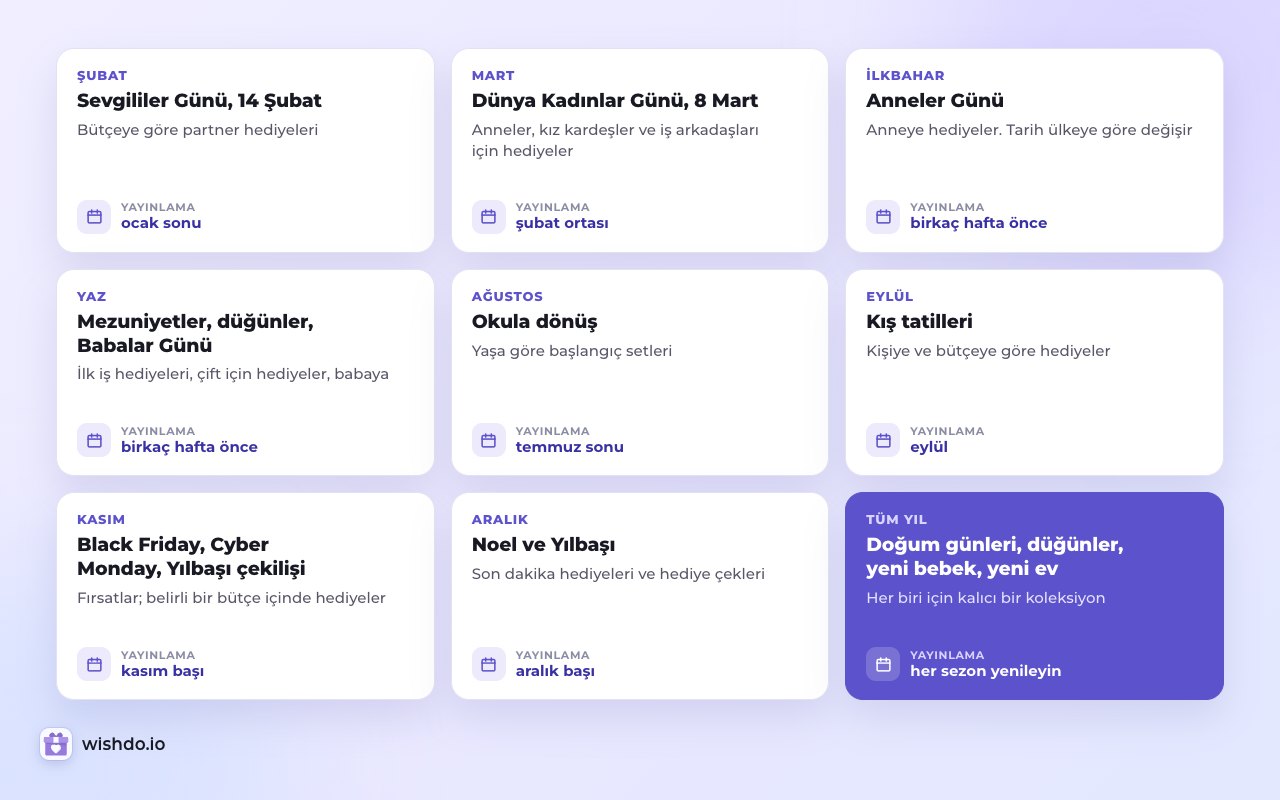Select the "İLKBAHAR" label above Anneler Günü

coord(905,75)
